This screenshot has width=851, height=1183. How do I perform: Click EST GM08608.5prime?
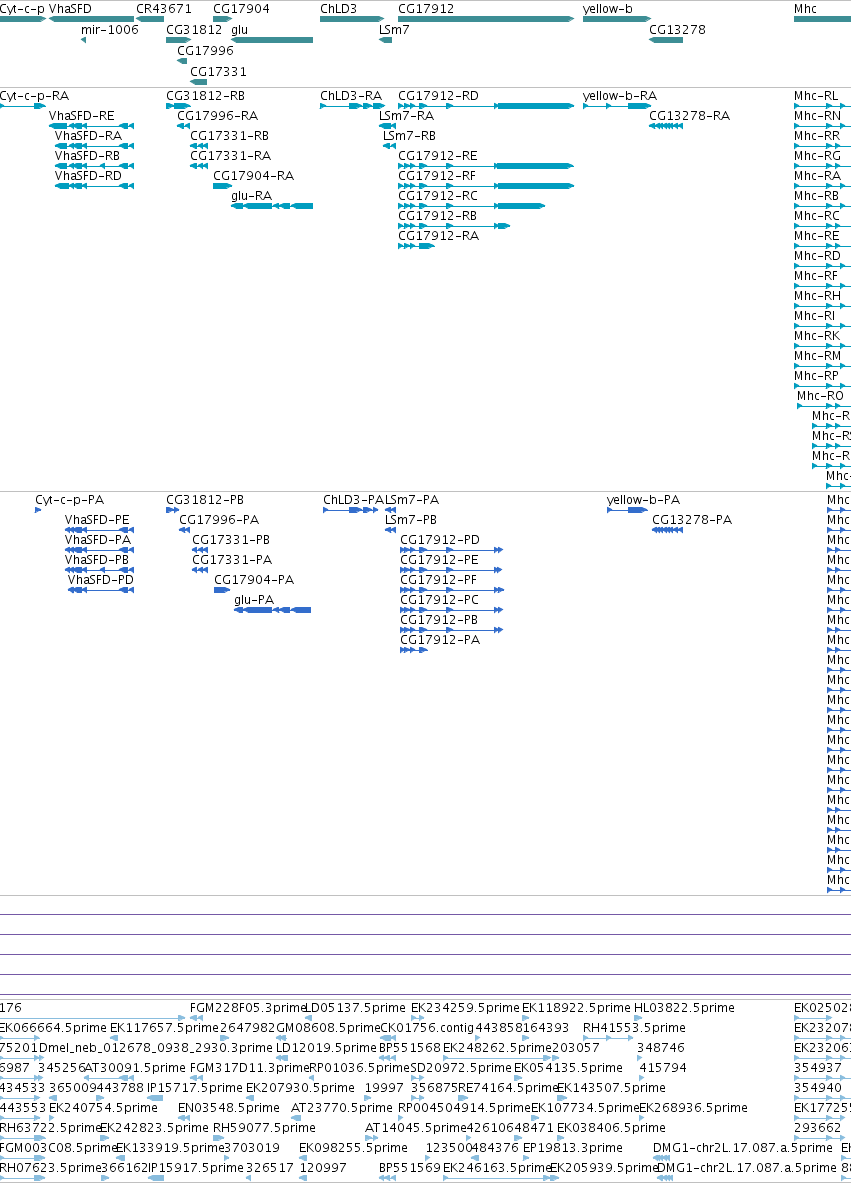point(328,1028)
